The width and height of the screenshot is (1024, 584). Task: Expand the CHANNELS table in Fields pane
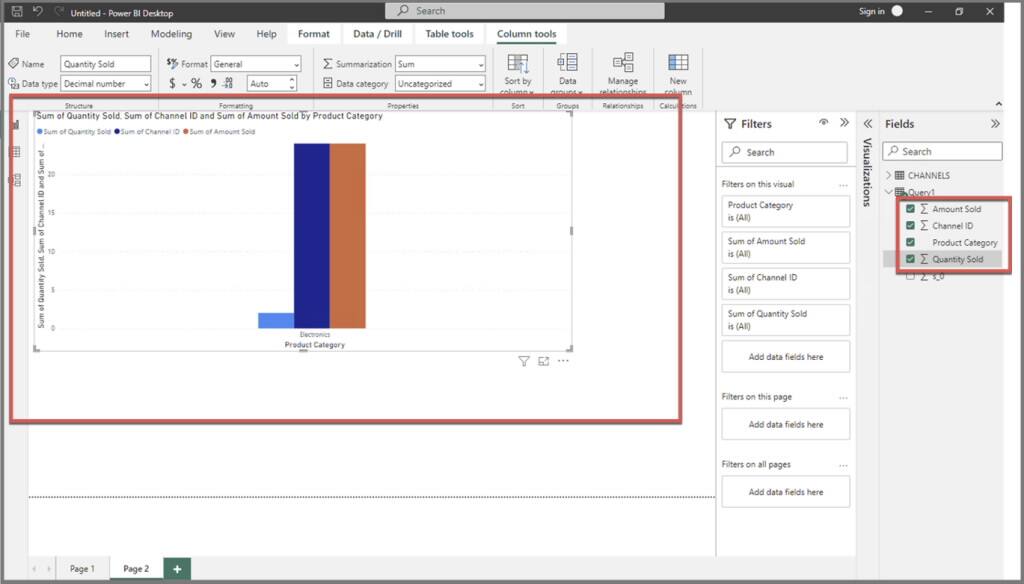tap(888, 174)
